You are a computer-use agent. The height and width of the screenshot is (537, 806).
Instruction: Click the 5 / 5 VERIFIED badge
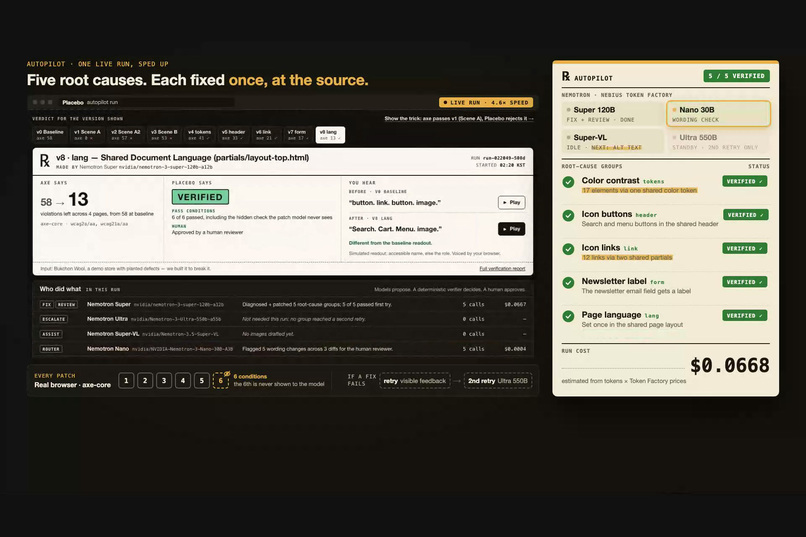click(736, 76)
